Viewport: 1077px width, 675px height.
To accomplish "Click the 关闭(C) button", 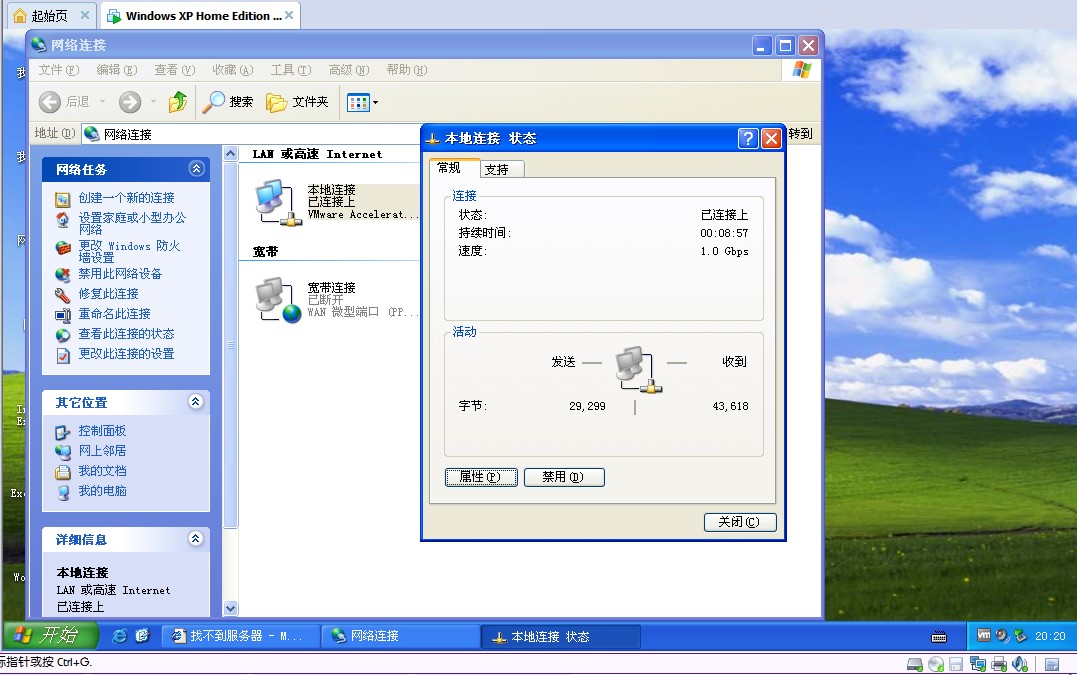I will click(x=740, y=522).
